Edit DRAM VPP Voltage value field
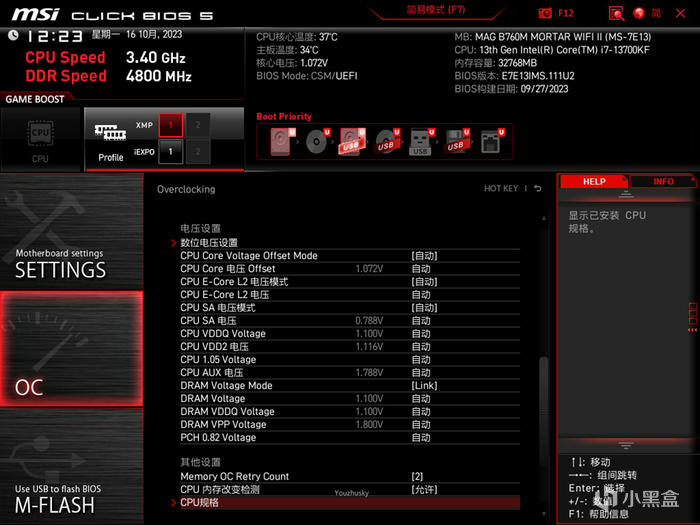The width and height of the screenshot is (700, 525). pyautogui.click(x=421, y=424)
